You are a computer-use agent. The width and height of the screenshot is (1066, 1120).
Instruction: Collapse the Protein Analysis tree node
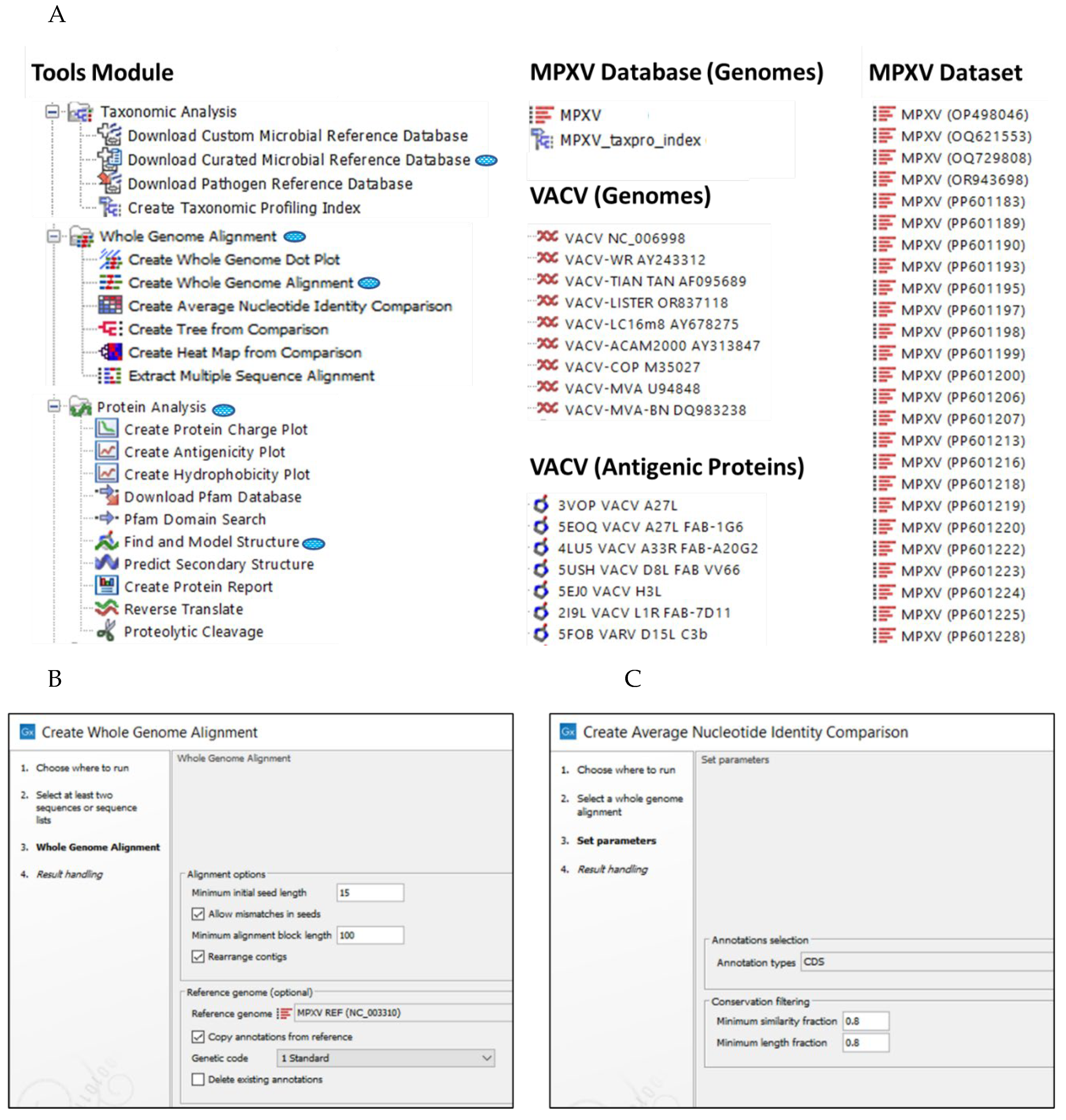tap(53, 406)
